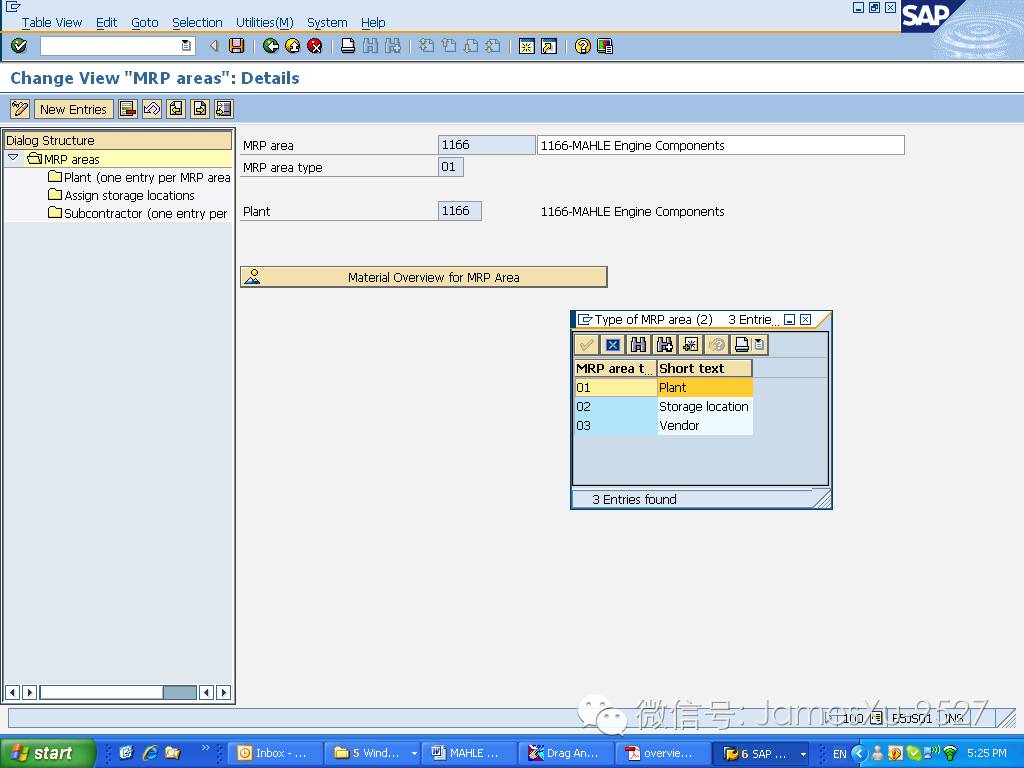The image size is (1024, 768).
Task: Click the Print icon in popup toolbar
Action: (x=742, y=344)
